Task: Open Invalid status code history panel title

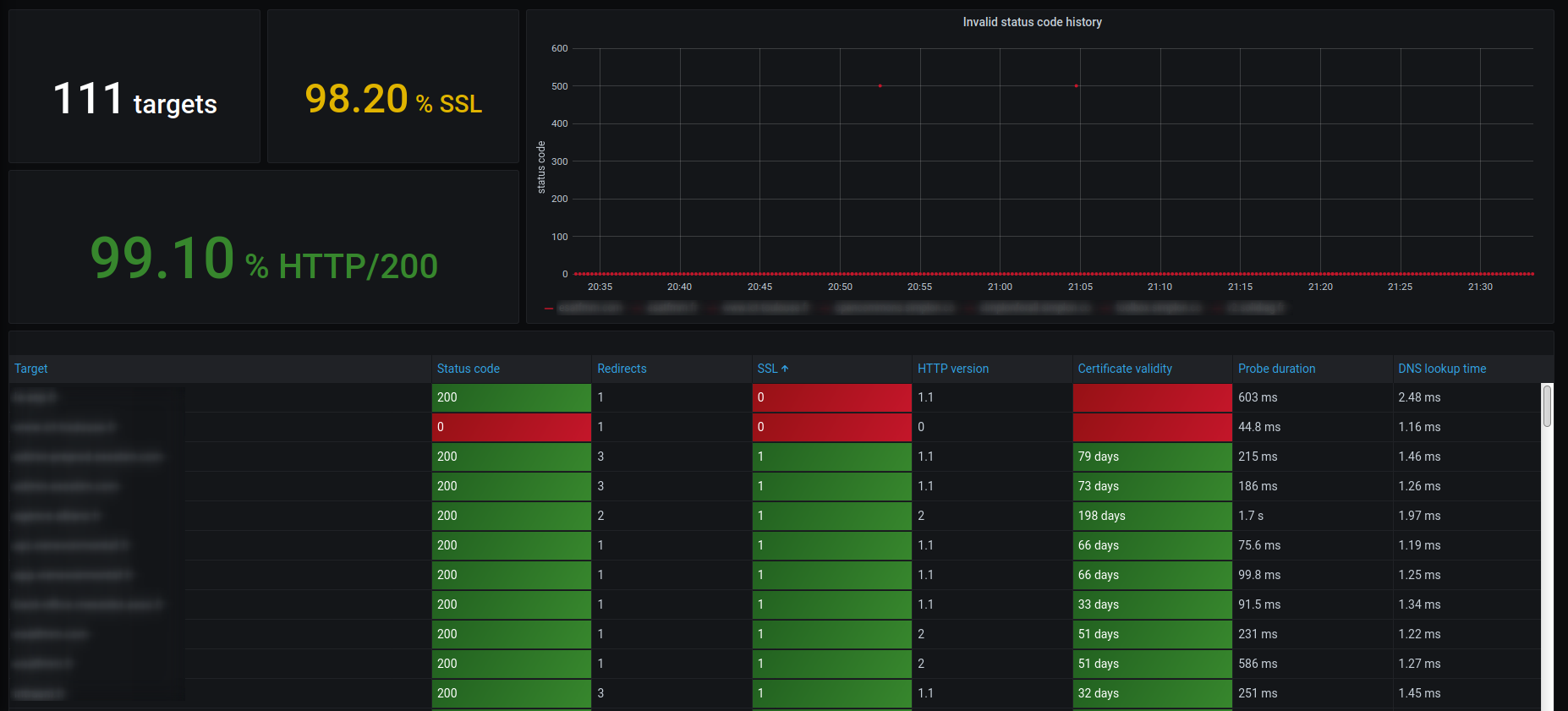Action: point(1032,22)
